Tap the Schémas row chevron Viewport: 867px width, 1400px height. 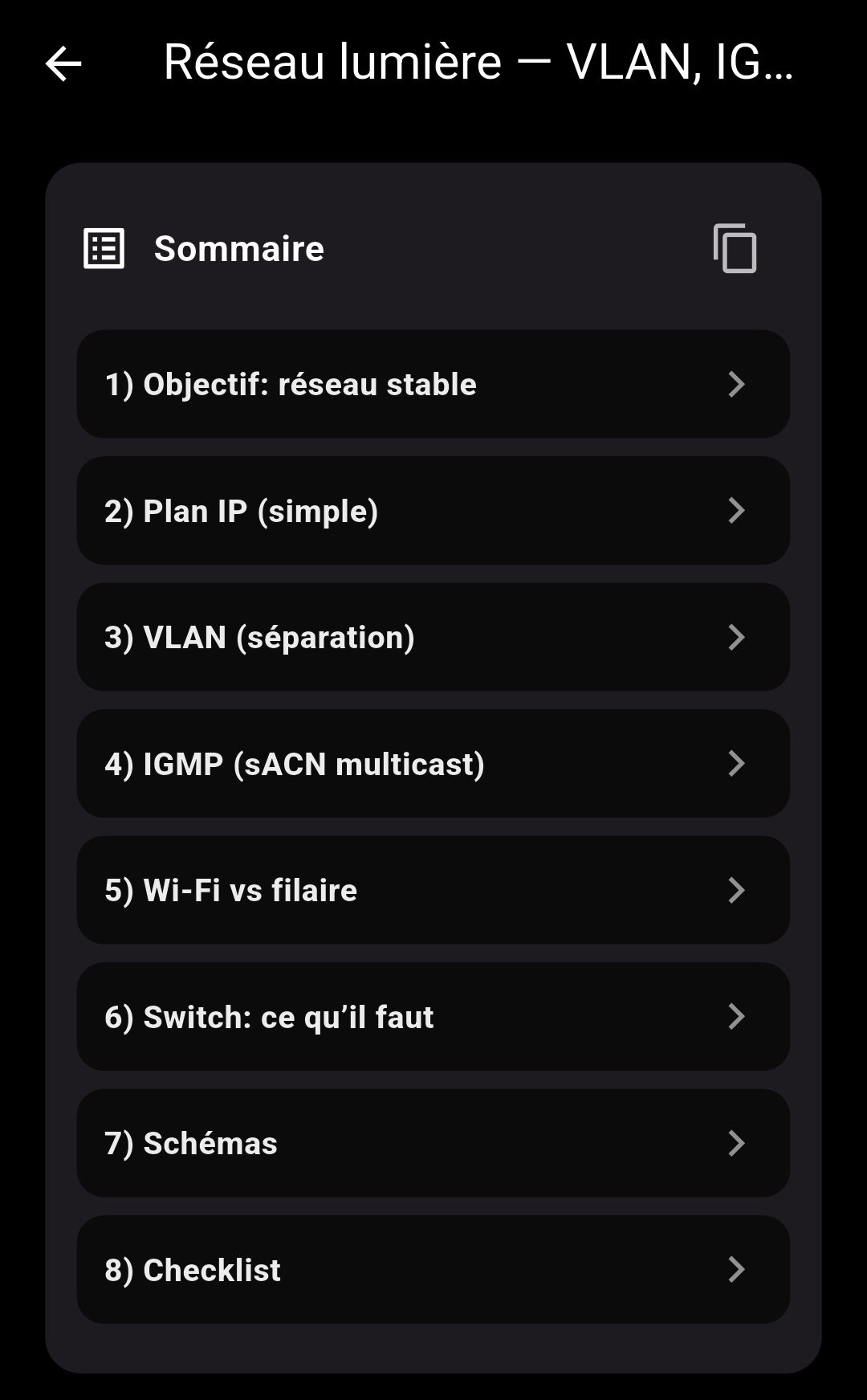(736, 1143)
